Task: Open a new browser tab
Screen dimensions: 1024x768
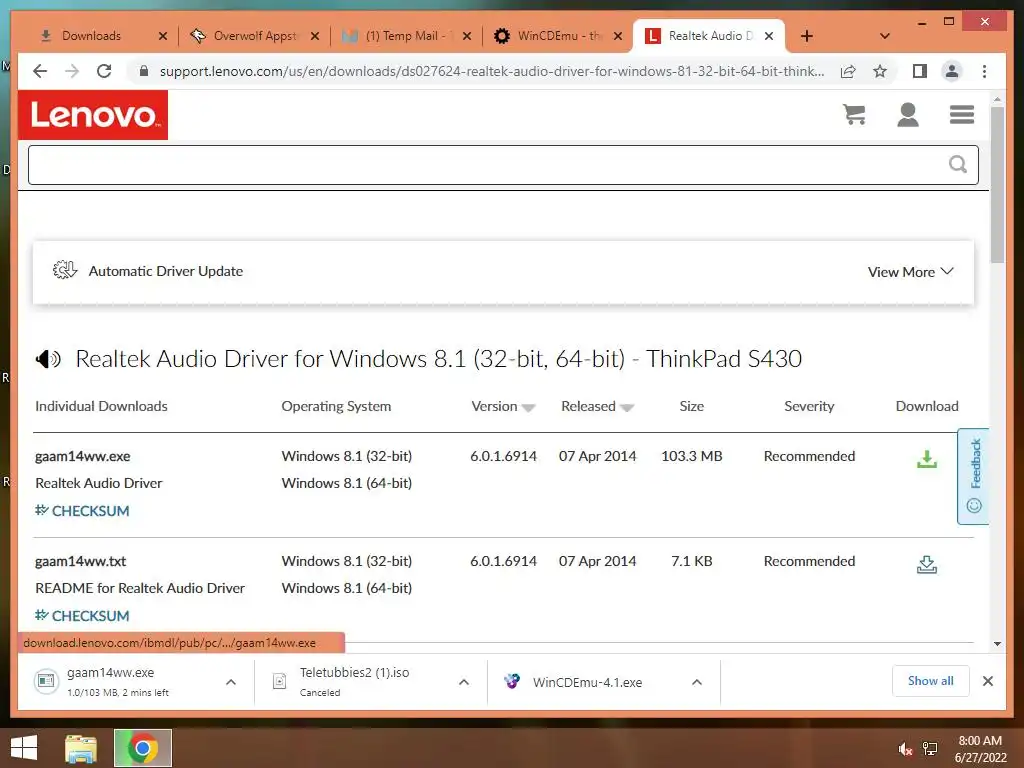Action: (x=807, y=36)
